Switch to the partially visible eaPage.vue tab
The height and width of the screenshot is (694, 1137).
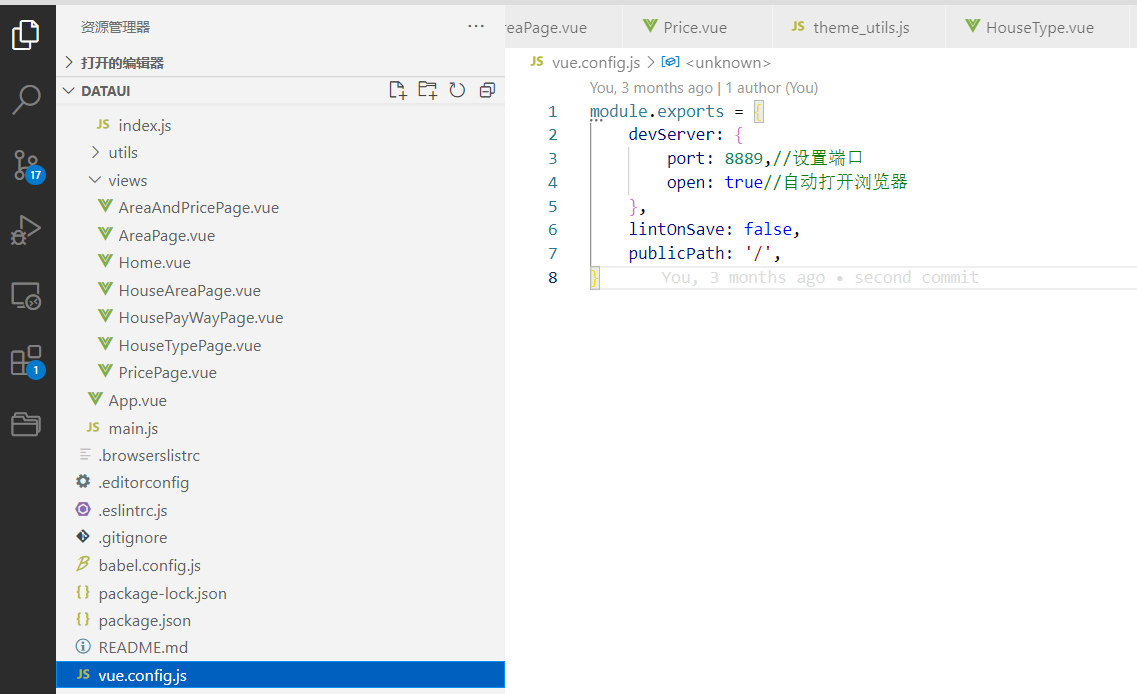563,28
